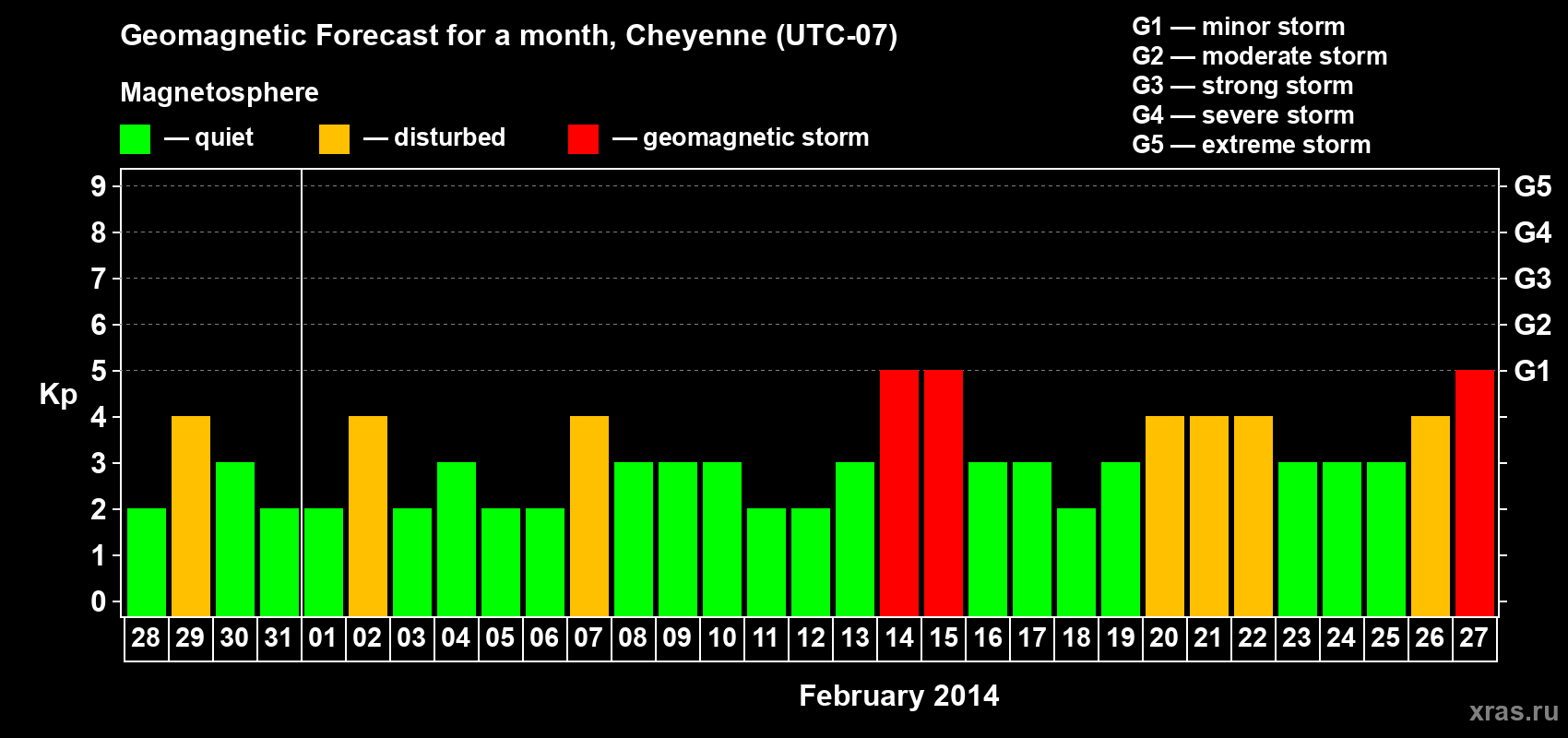Click the date label '10' on the axis
Viewport: 1568px width, 738px height.
pos(721,638)
